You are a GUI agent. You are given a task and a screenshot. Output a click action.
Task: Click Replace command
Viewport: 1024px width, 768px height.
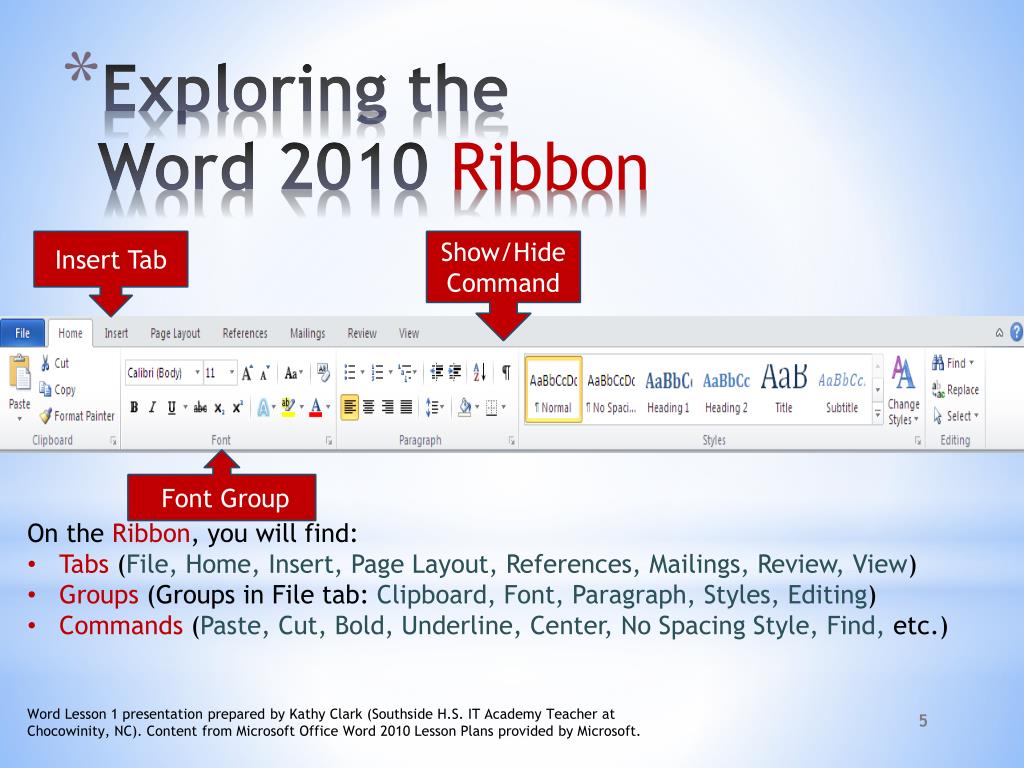click(955, 389)
